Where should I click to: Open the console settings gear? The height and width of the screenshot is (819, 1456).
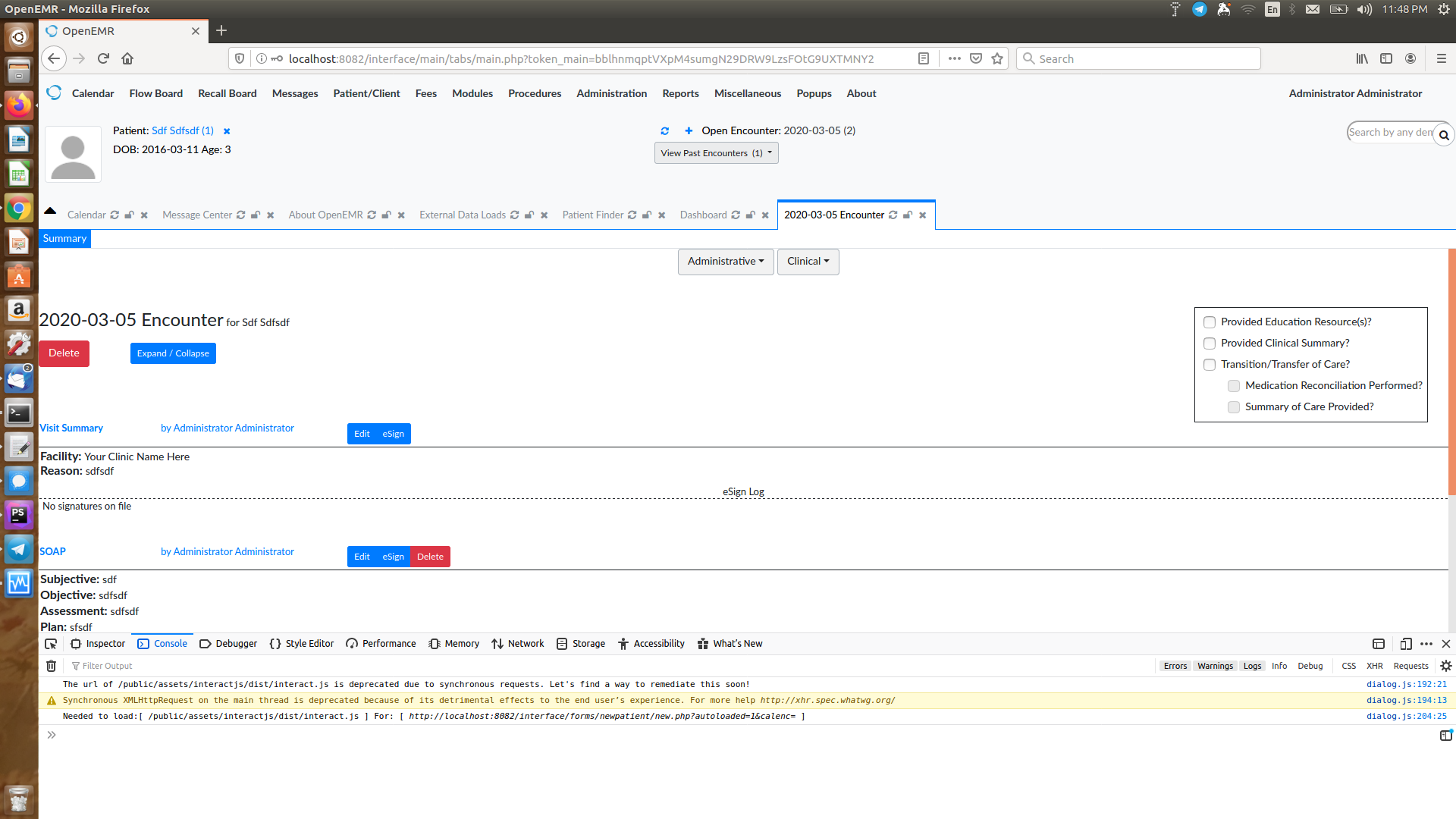tap(1447, 666)
